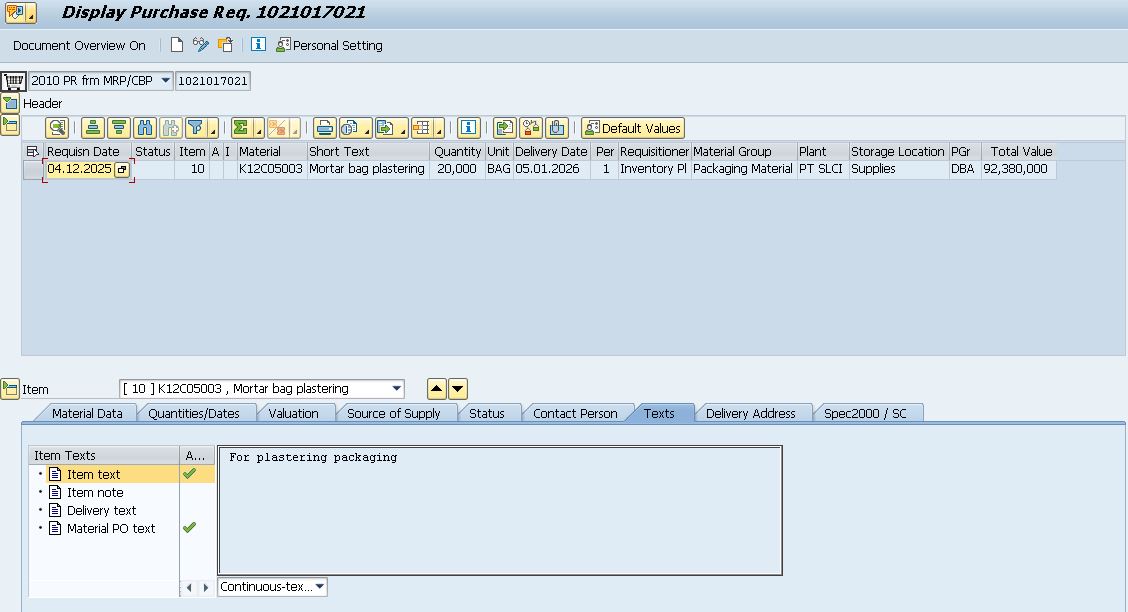Click the Print icon in grid toolbar
1128x612 pixels.
324,128
